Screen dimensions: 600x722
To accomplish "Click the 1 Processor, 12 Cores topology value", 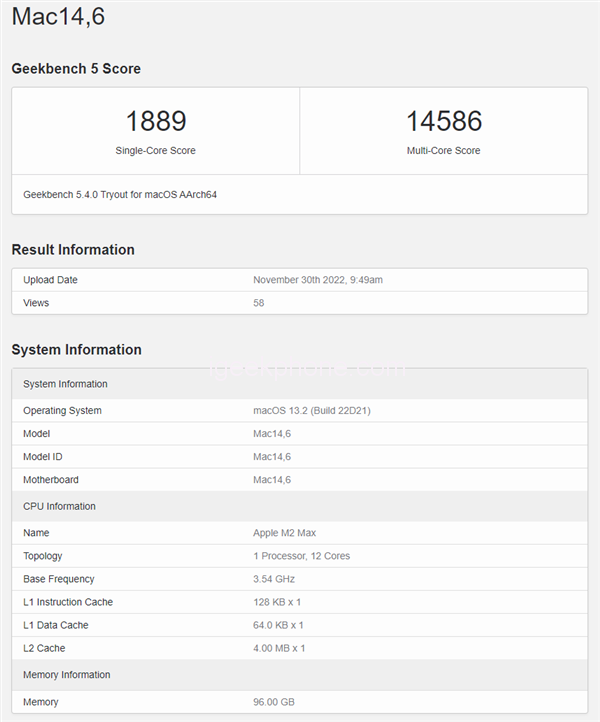I will coord(301,556).
